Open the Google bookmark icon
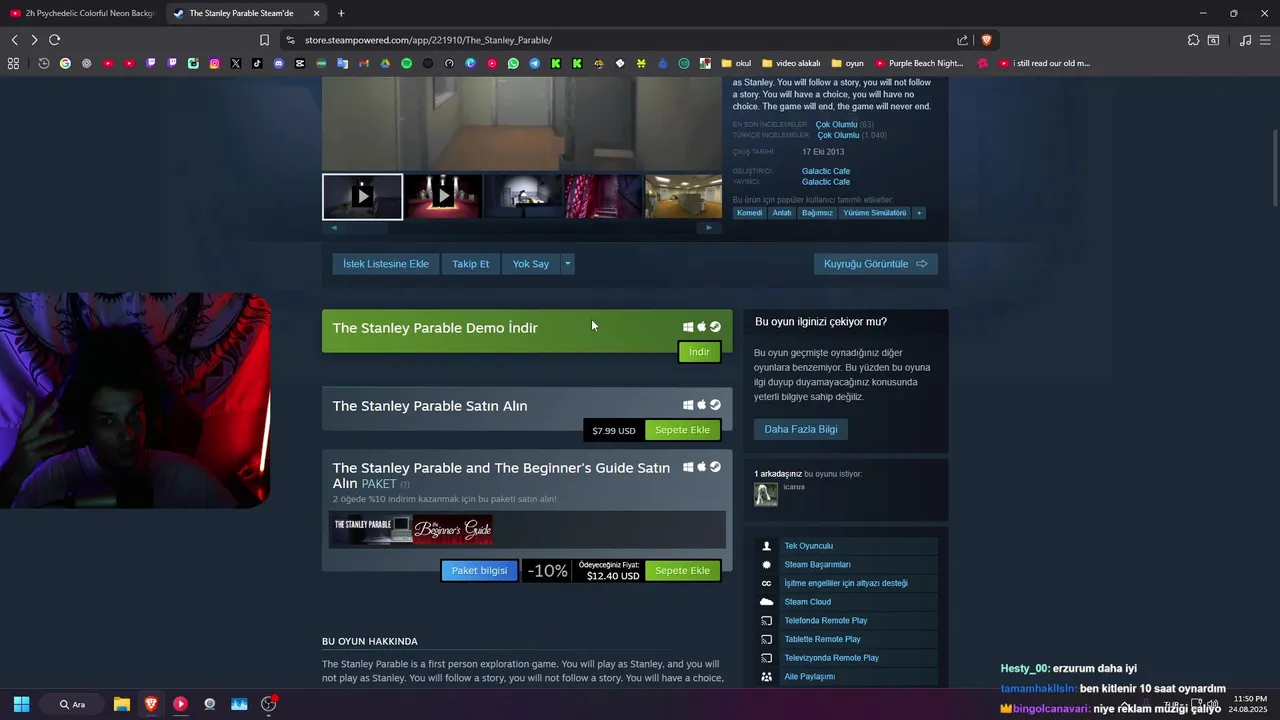1280x720 pixels. point(65,63)
